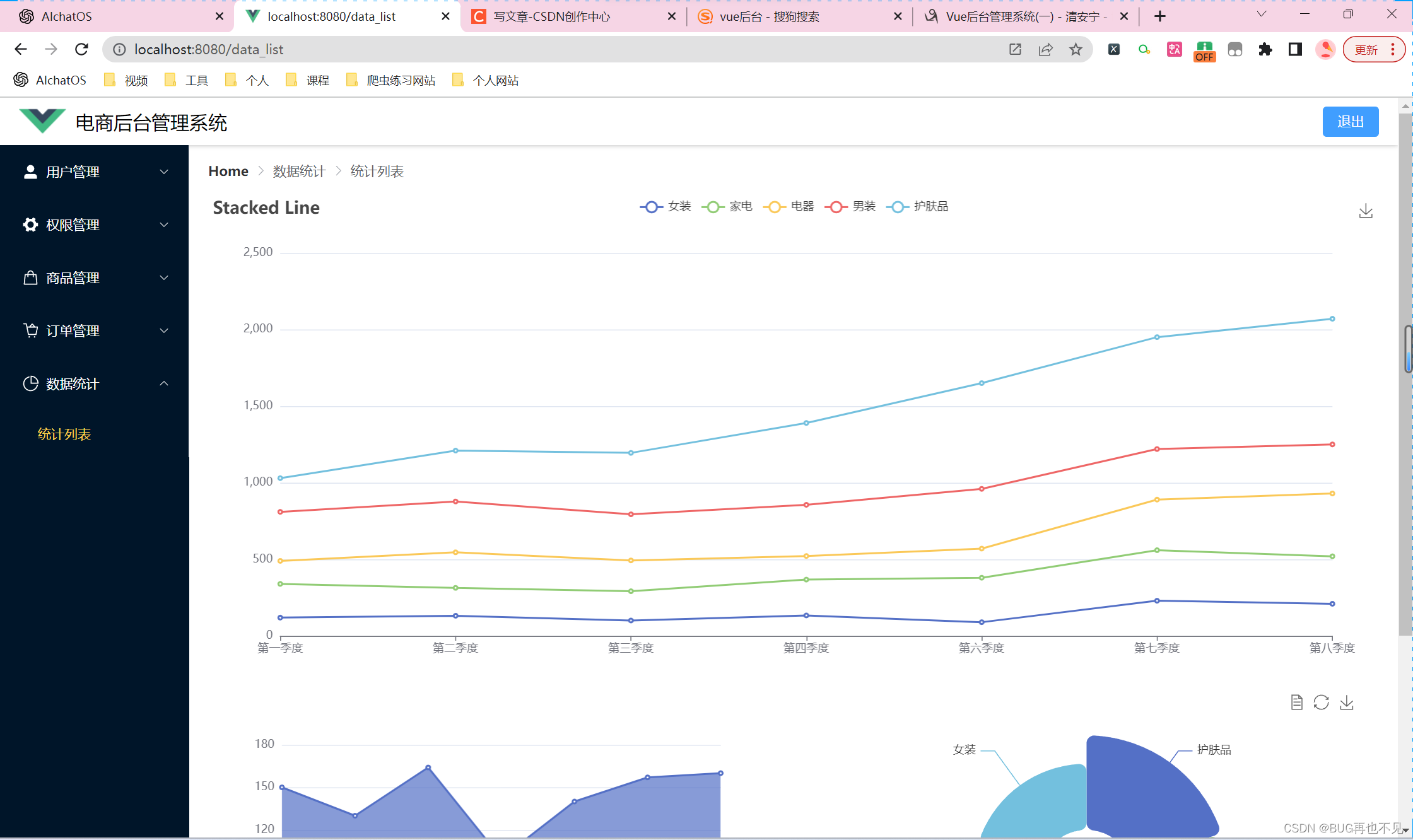
Task: Download the Stacked Line chart as image
Action: pyautogui.click(x=1366, y=211)
